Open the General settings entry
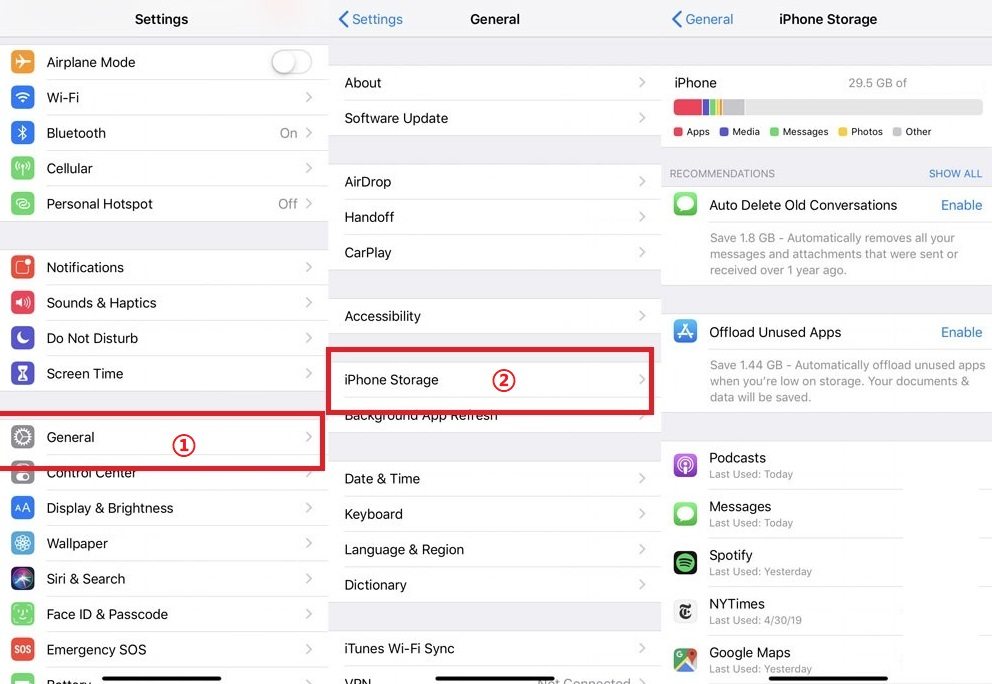The image size is (992, 684). [x=163, y=437]
